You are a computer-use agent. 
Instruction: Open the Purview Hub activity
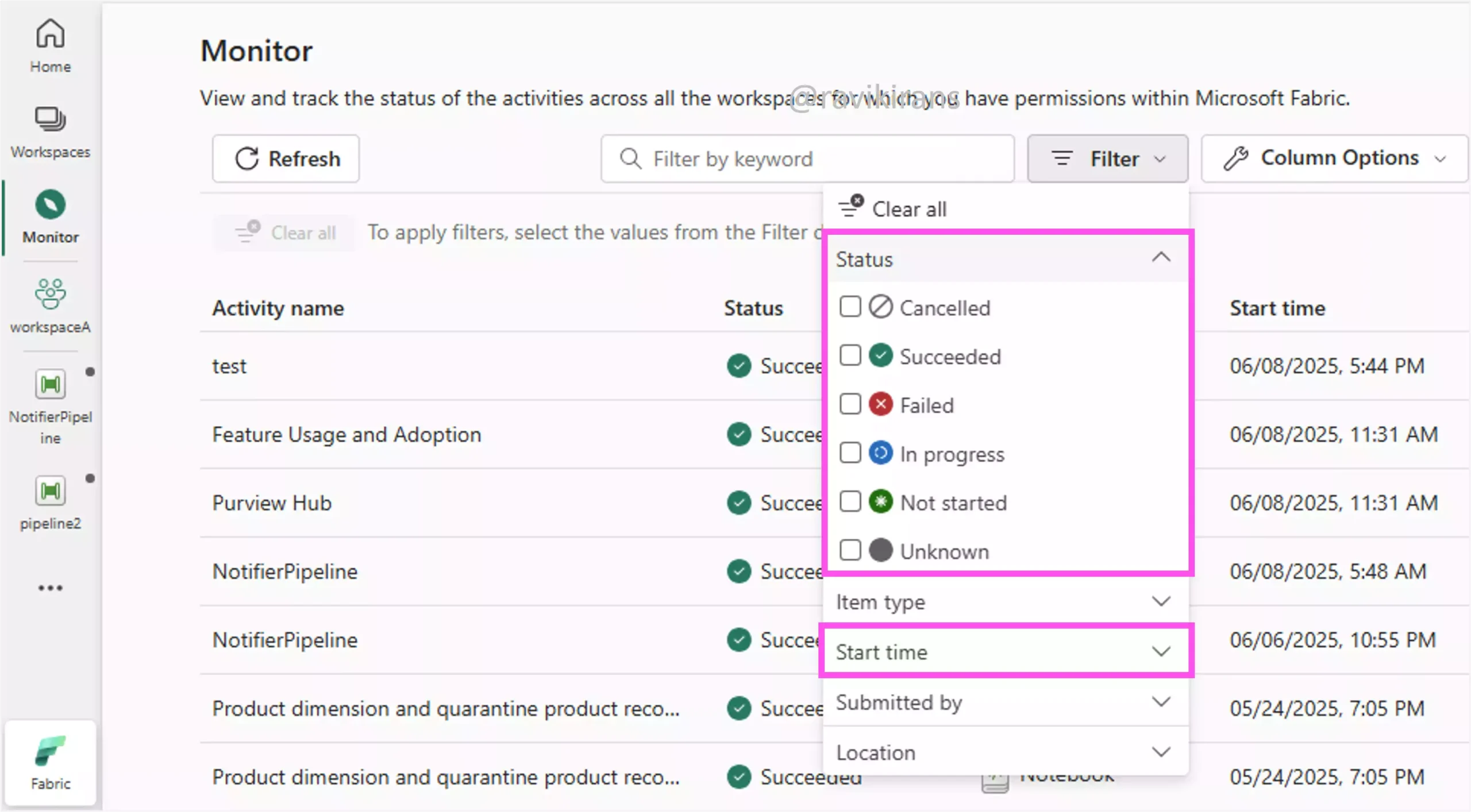pos(272,502)
